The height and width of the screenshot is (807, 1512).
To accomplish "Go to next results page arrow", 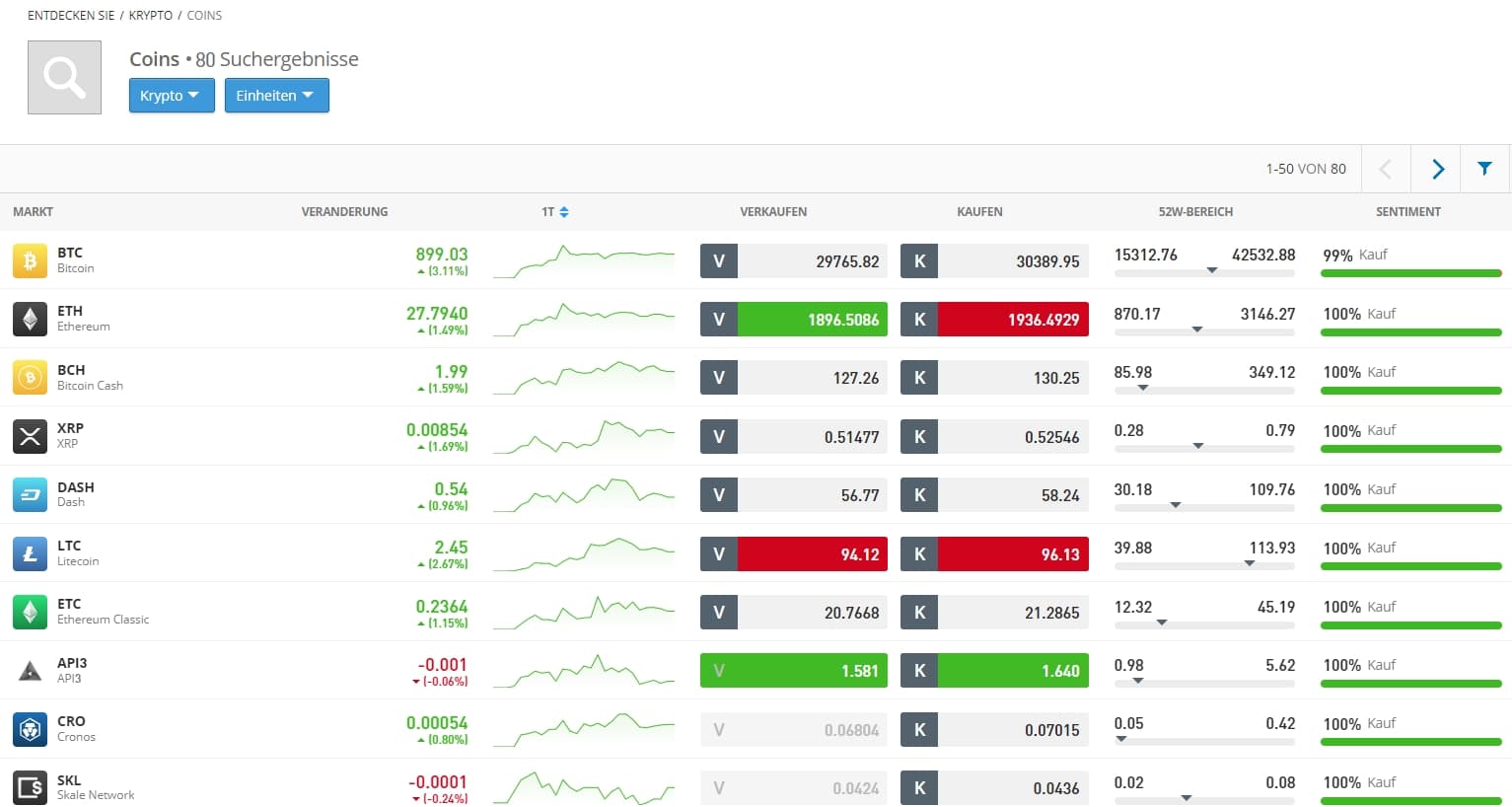I will point(1437,169).
